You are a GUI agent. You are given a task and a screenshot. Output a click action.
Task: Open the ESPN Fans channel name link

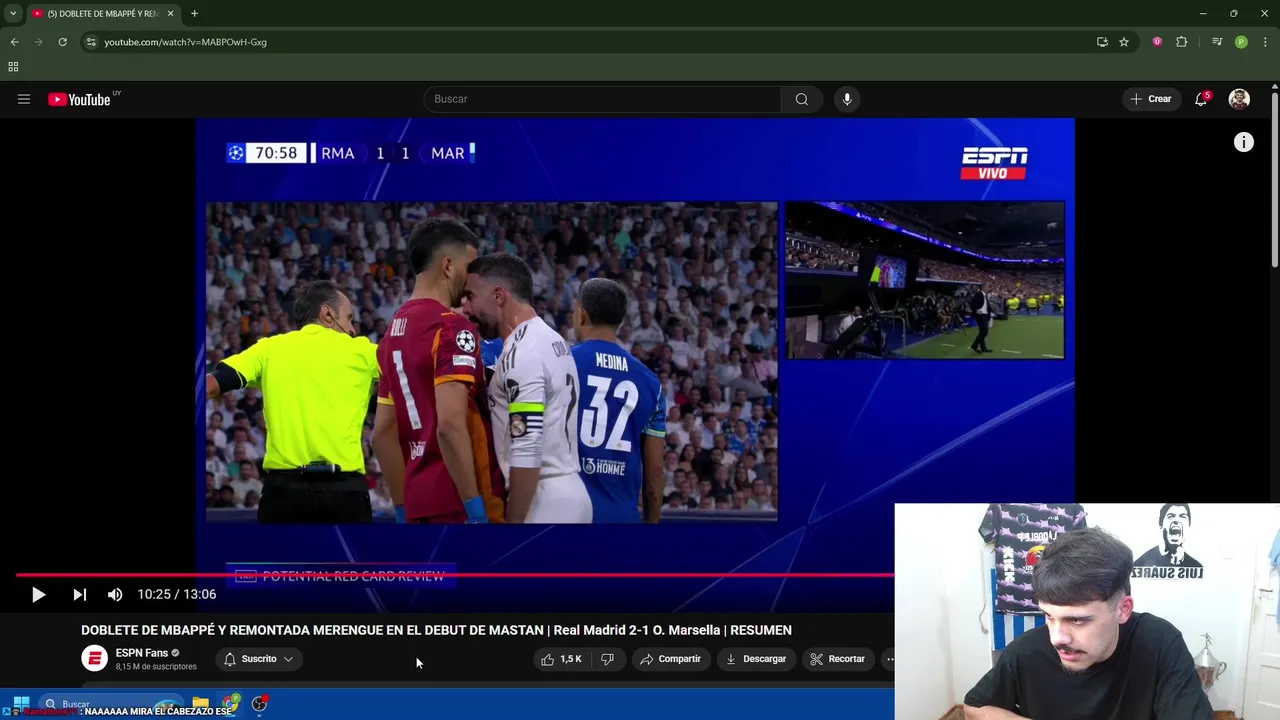tap(141, 653)
